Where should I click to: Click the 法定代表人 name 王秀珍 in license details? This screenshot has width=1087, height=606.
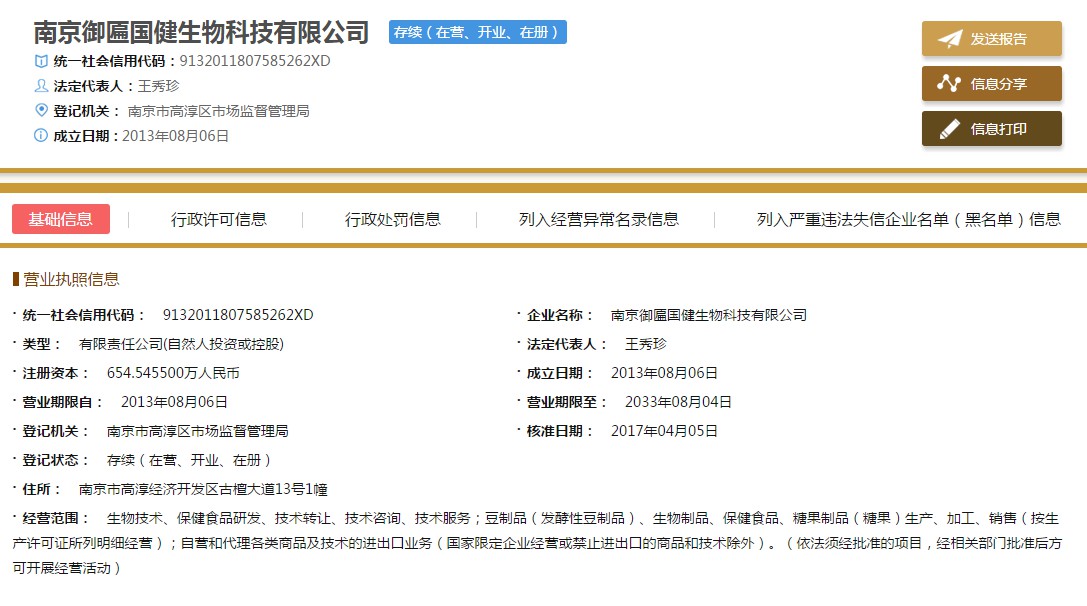tap(645, 344)
